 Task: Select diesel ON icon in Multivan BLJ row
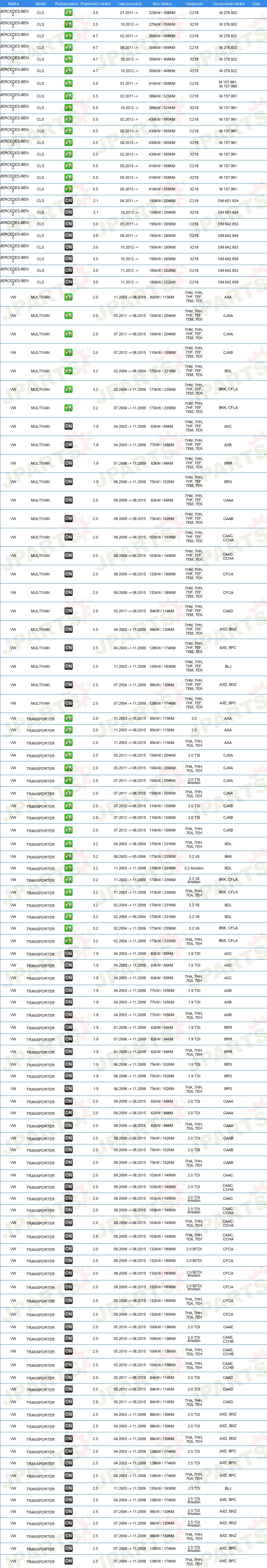69,666
